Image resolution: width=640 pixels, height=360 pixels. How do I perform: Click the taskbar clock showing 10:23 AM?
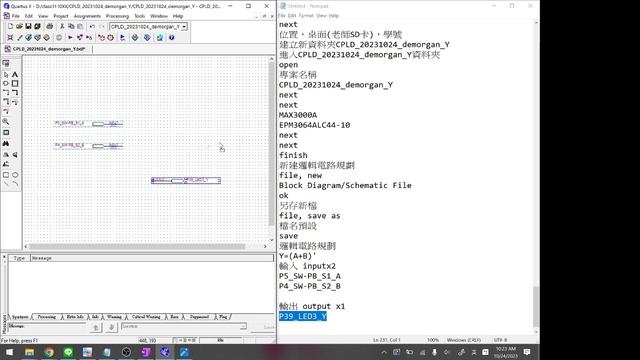[x=506, y=352]
